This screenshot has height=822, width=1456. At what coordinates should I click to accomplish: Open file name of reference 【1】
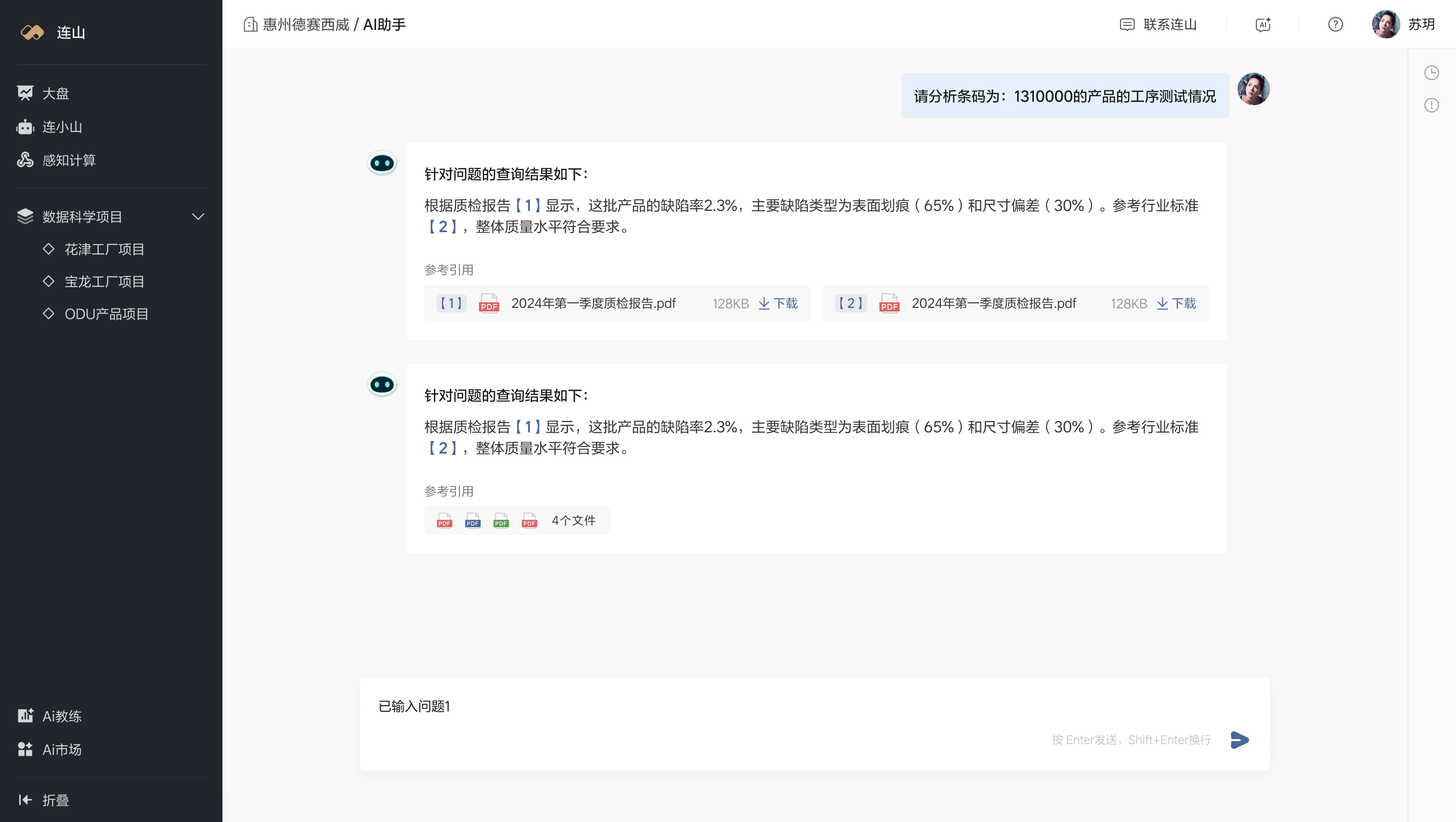594,304
